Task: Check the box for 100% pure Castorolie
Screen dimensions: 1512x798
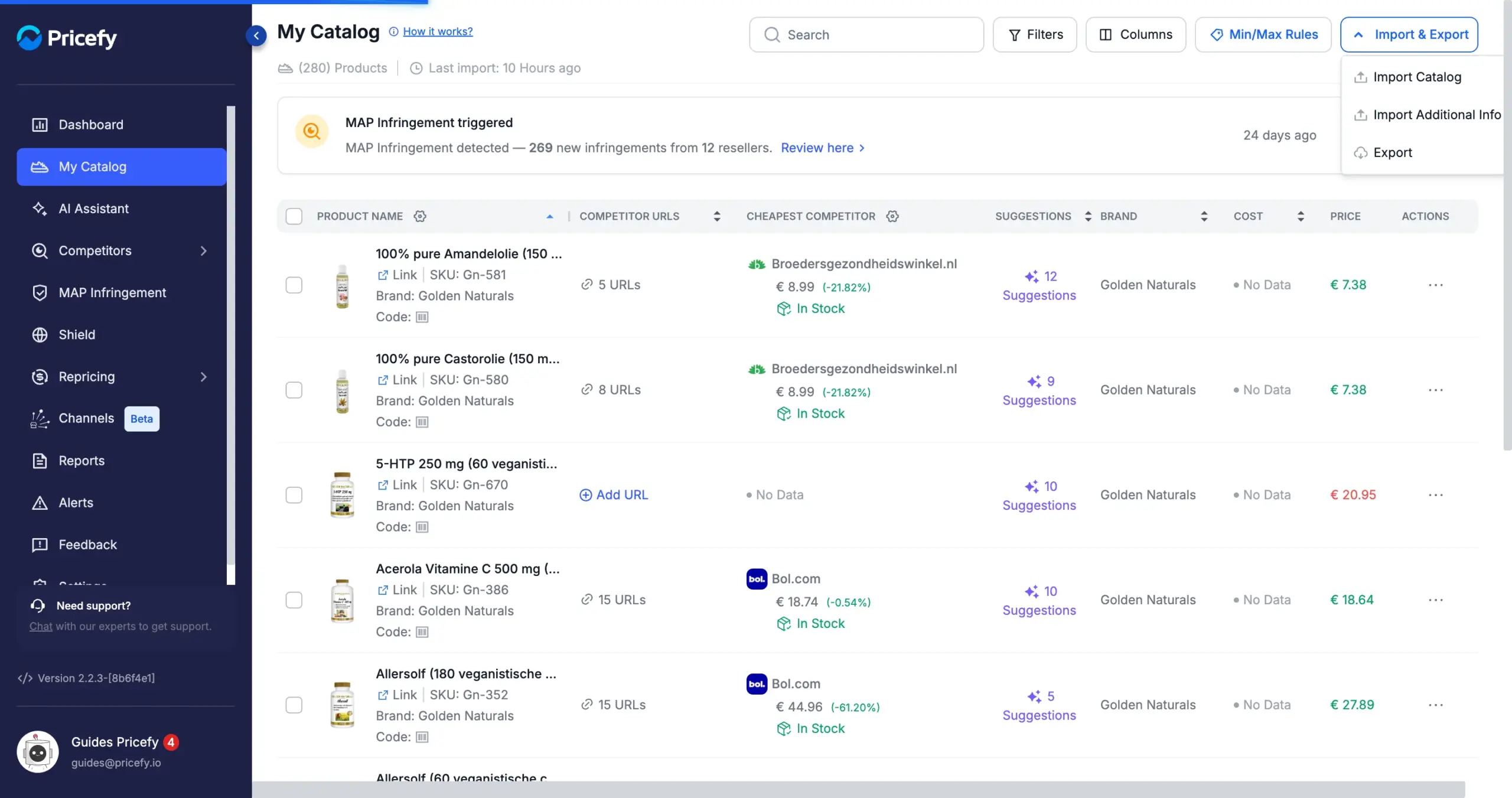Action: pyautogui.click(x=294, y=390)
